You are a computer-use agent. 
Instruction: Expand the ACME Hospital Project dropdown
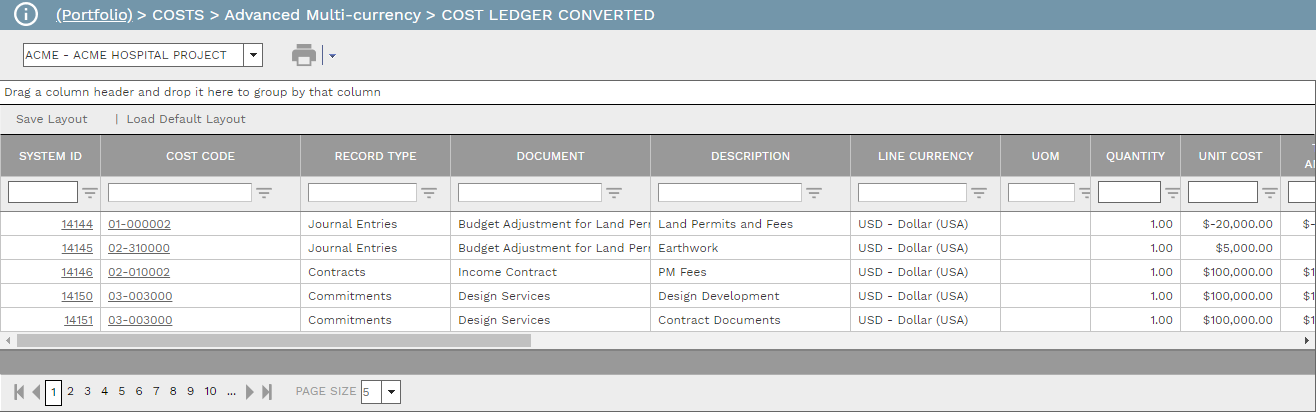253,56
